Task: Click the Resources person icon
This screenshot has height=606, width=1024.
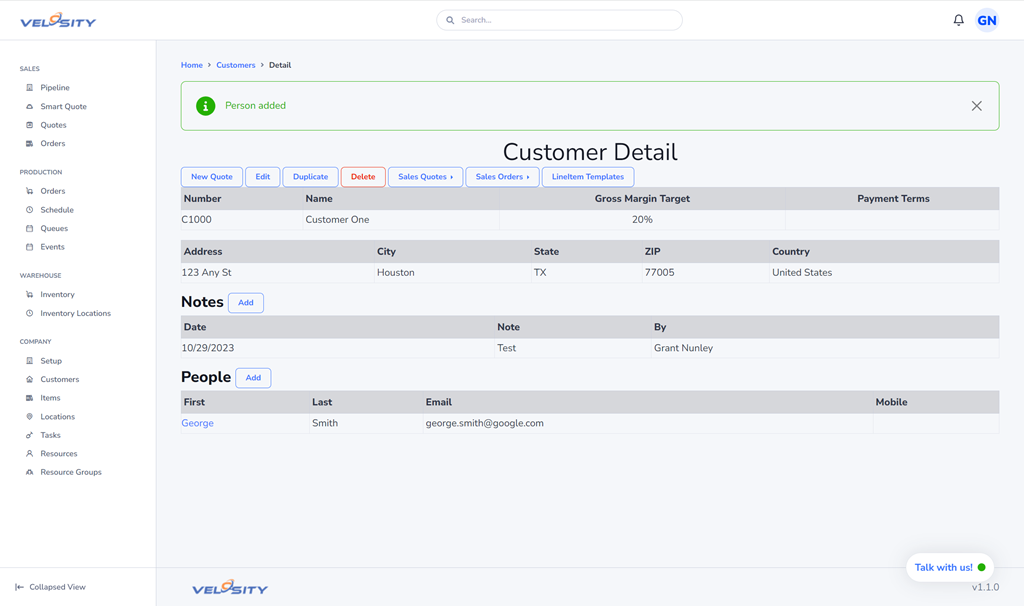Action: (30, 454)
